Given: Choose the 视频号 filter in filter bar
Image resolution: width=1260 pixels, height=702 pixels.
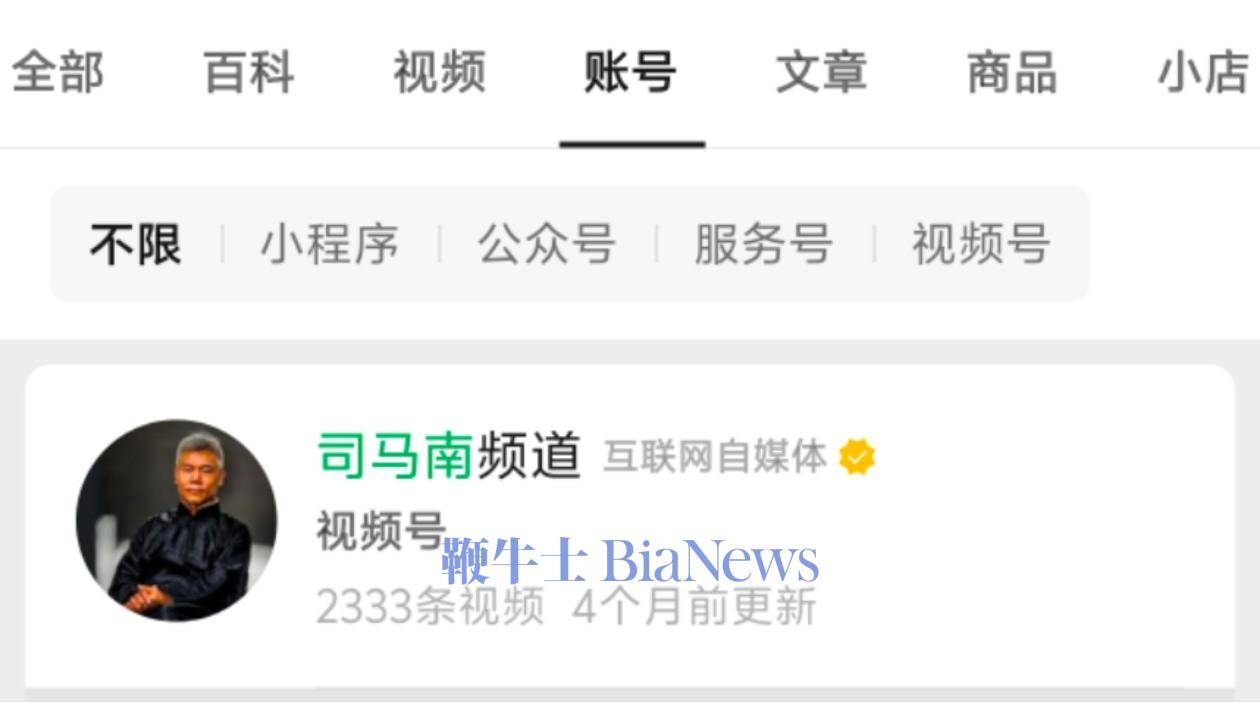Looking at the screenshot, I should (980, 244).
